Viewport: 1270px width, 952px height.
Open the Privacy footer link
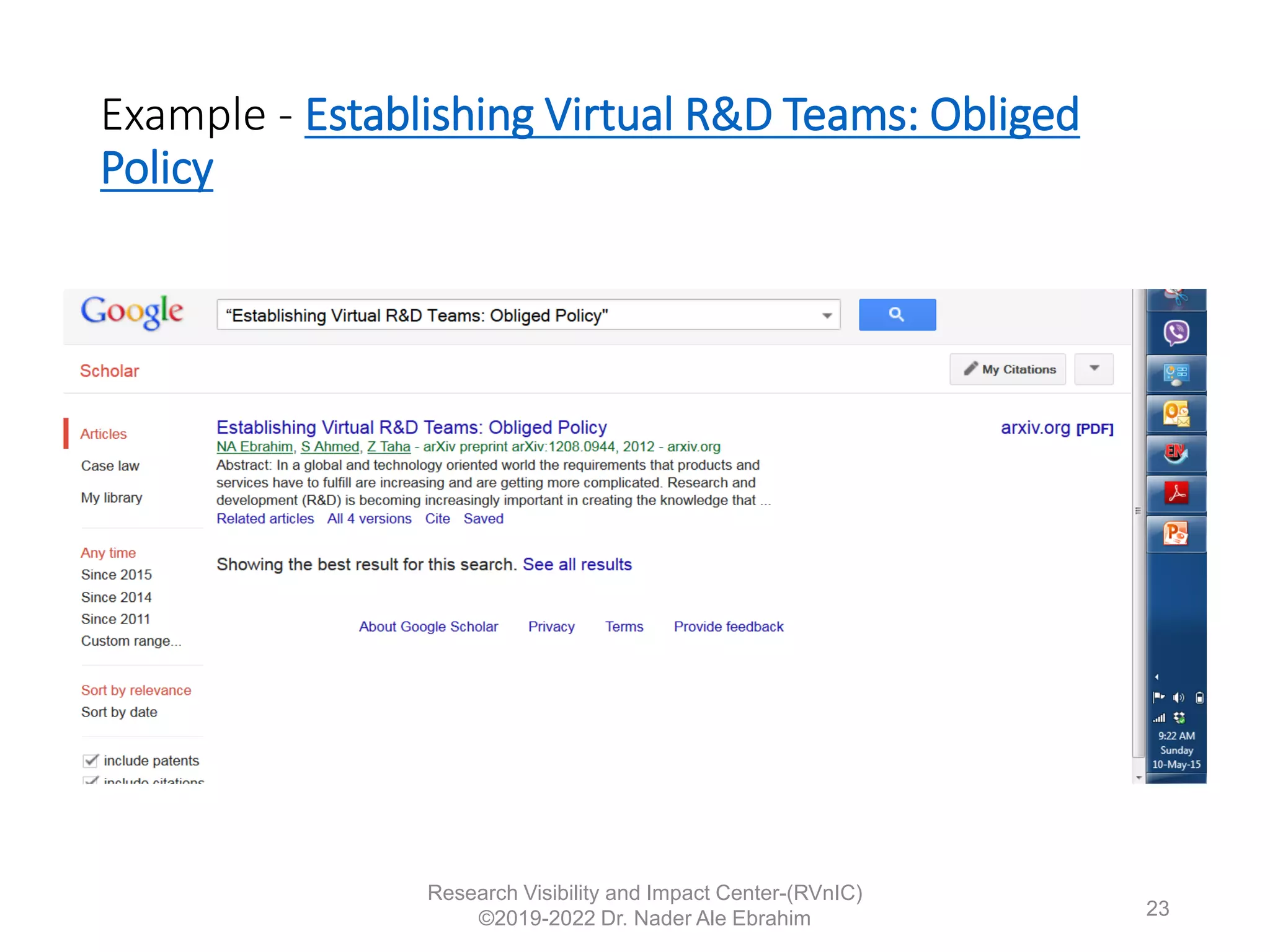coord(551,627)
